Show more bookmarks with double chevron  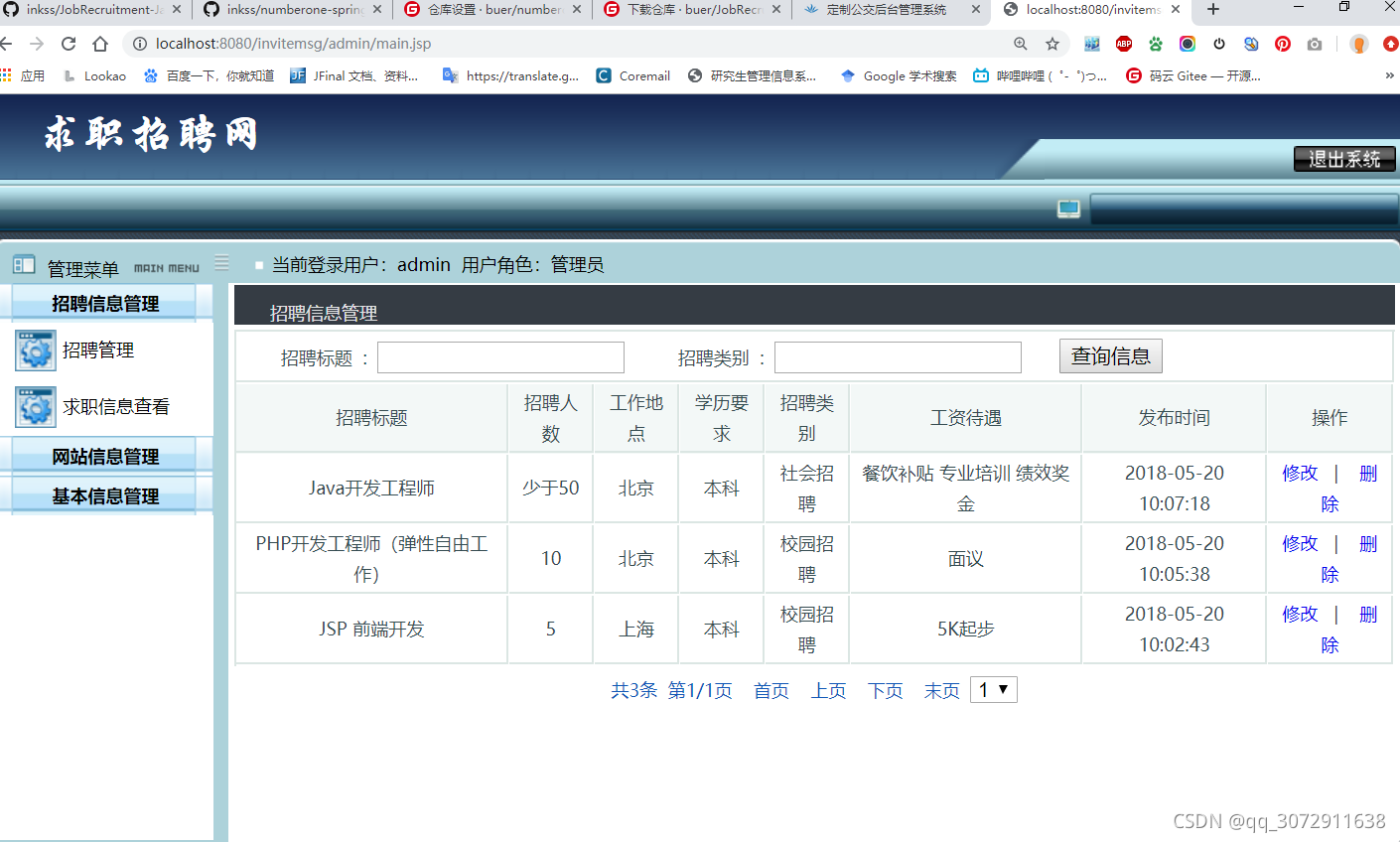pyautogui.click(x=1389, y=75)
